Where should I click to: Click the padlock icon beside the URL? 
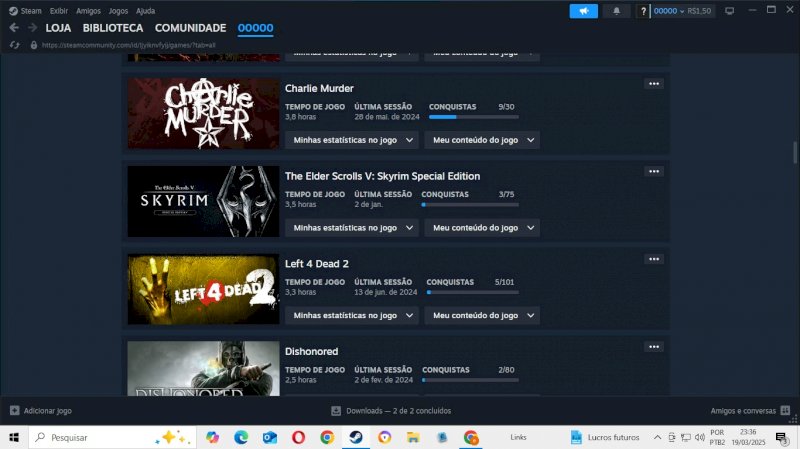click(34, 45)
